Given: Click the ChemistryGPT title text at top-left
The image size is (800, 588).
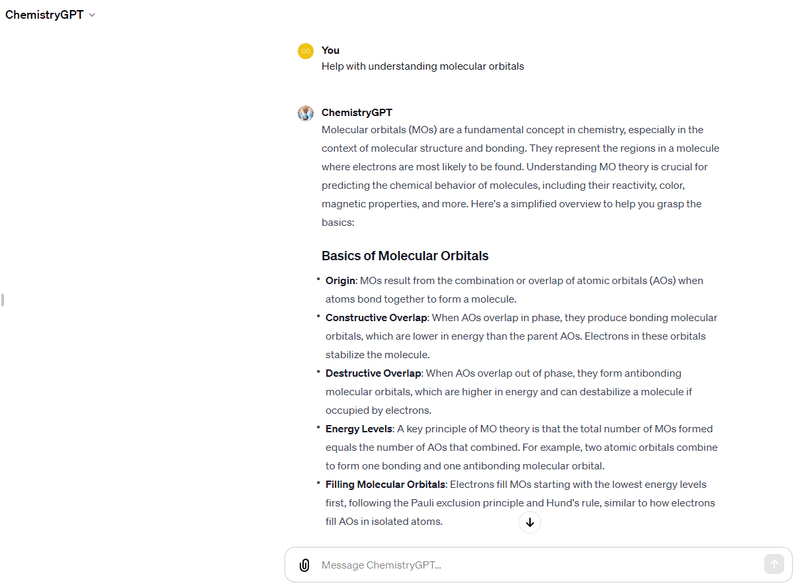Looking at the screenshot, I should [x=44, y=15].
